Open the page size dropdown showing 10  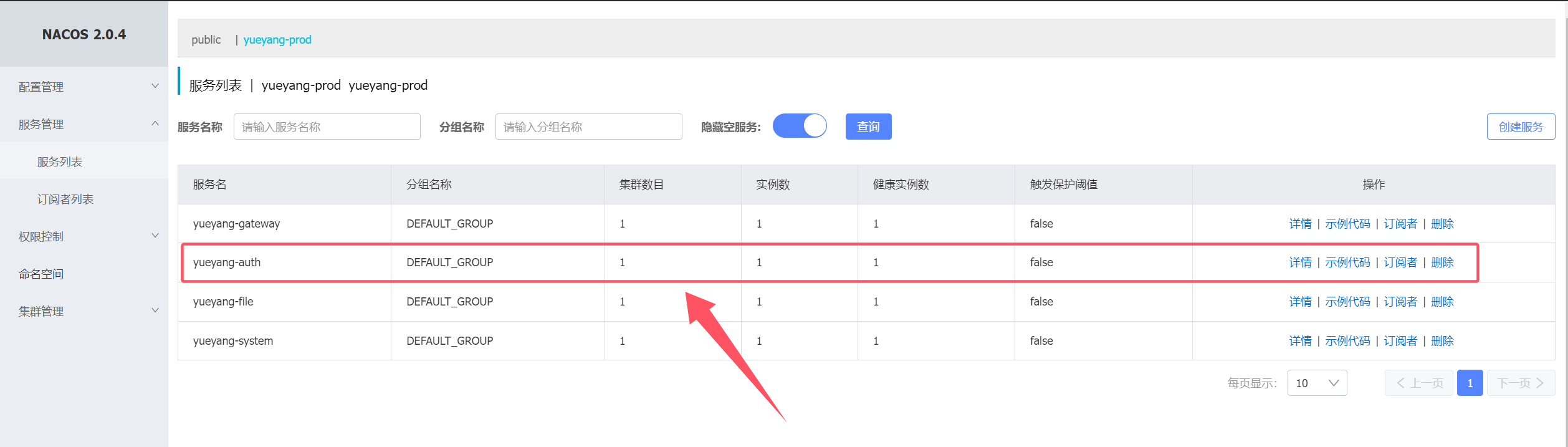coord(1316,383)
